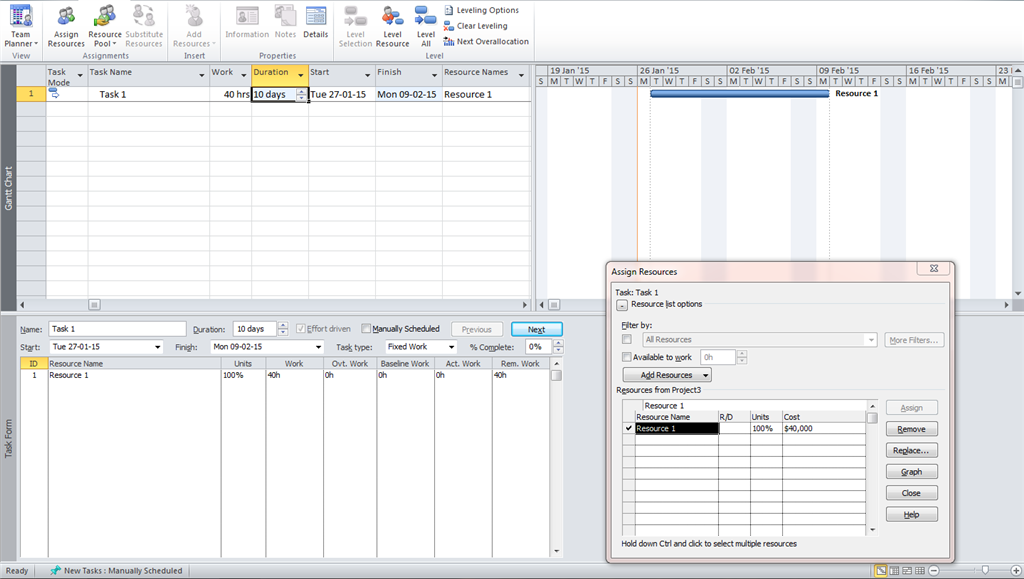1024x579 pixels.
Task: Click the Assign Resources ribbon icon
Action: pyautogui.click(x=66, y=26)
